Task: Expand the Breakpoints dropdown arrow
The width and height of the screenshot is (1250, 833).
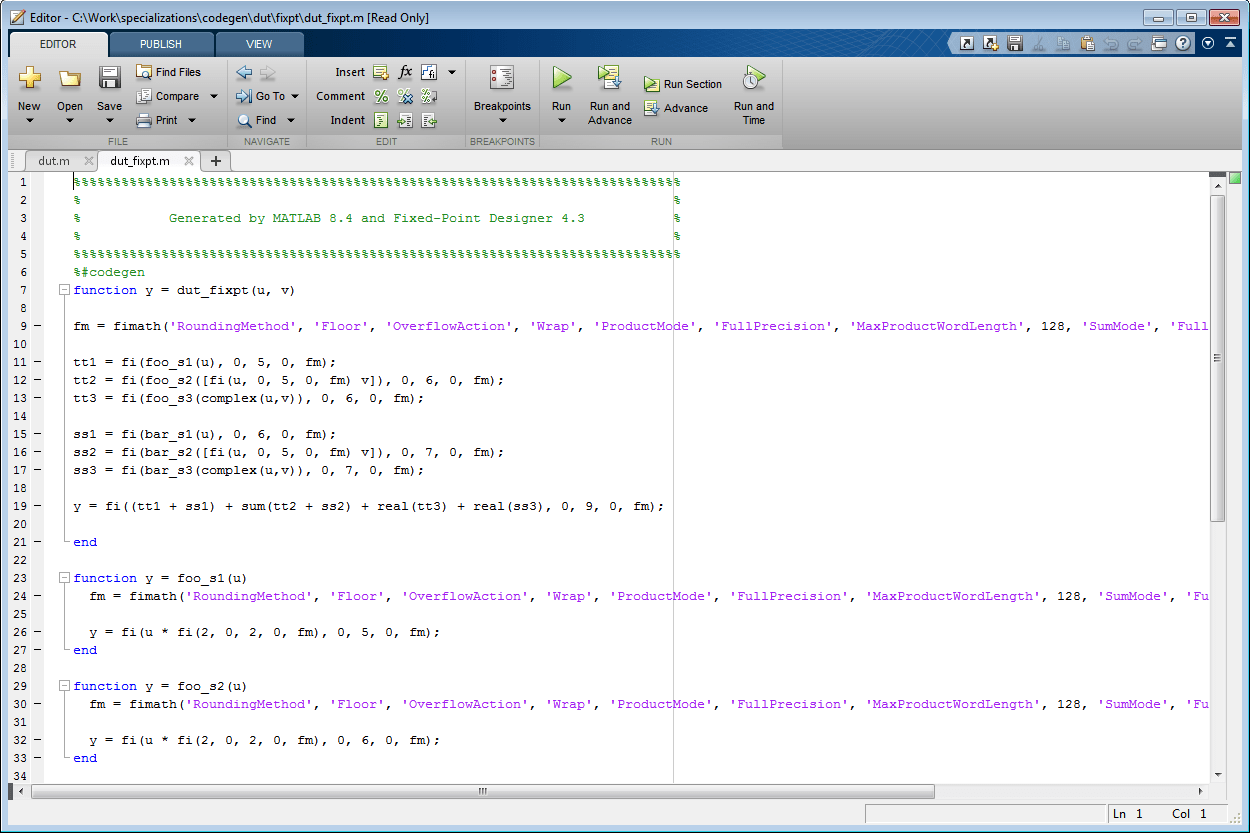Action: coord(502,121)
